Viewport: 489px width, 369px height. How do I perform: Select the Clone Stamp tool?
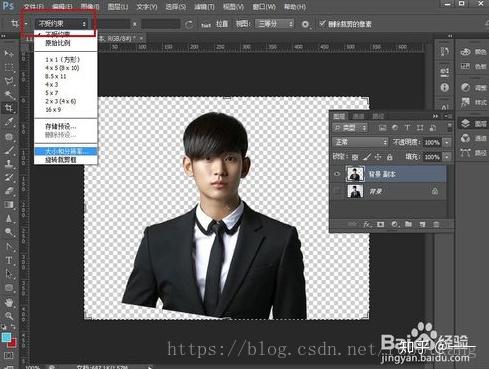9,163
